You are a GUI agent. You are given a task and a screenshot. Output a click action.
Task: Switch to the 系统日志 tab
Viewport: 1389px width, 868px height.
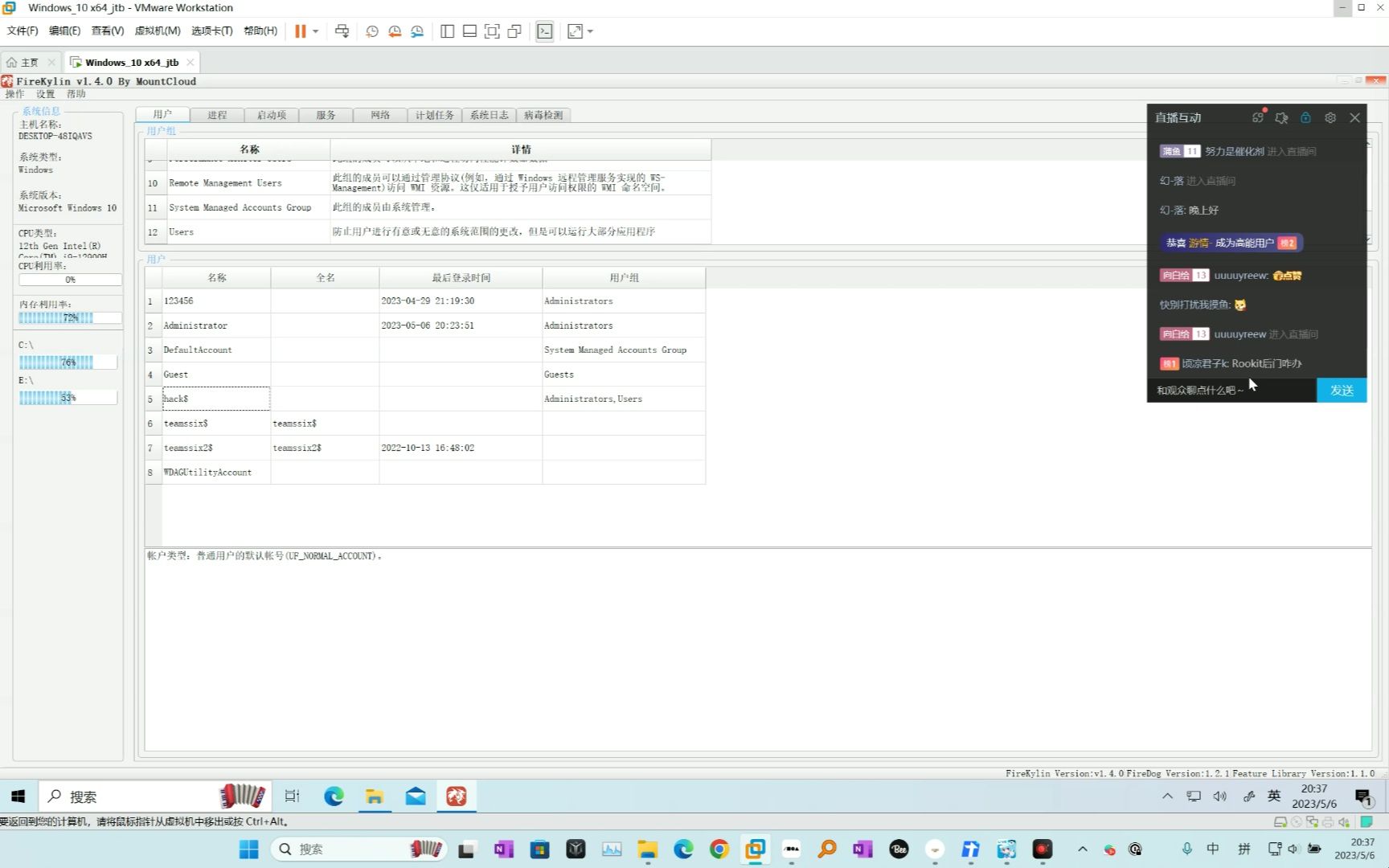pos(489,115)
